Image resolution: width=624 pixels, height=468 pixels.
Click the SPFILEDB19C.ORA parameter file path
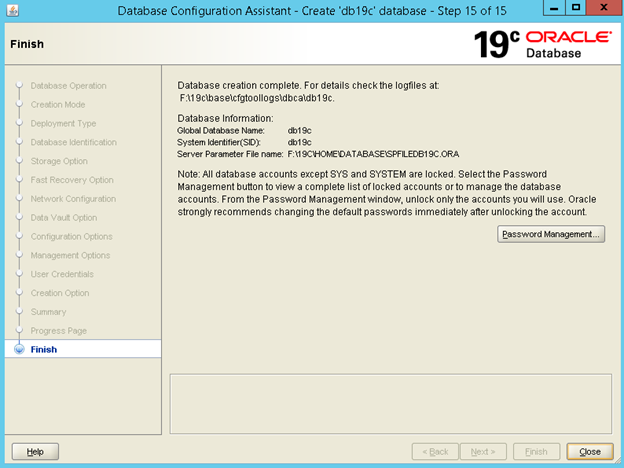373,154
